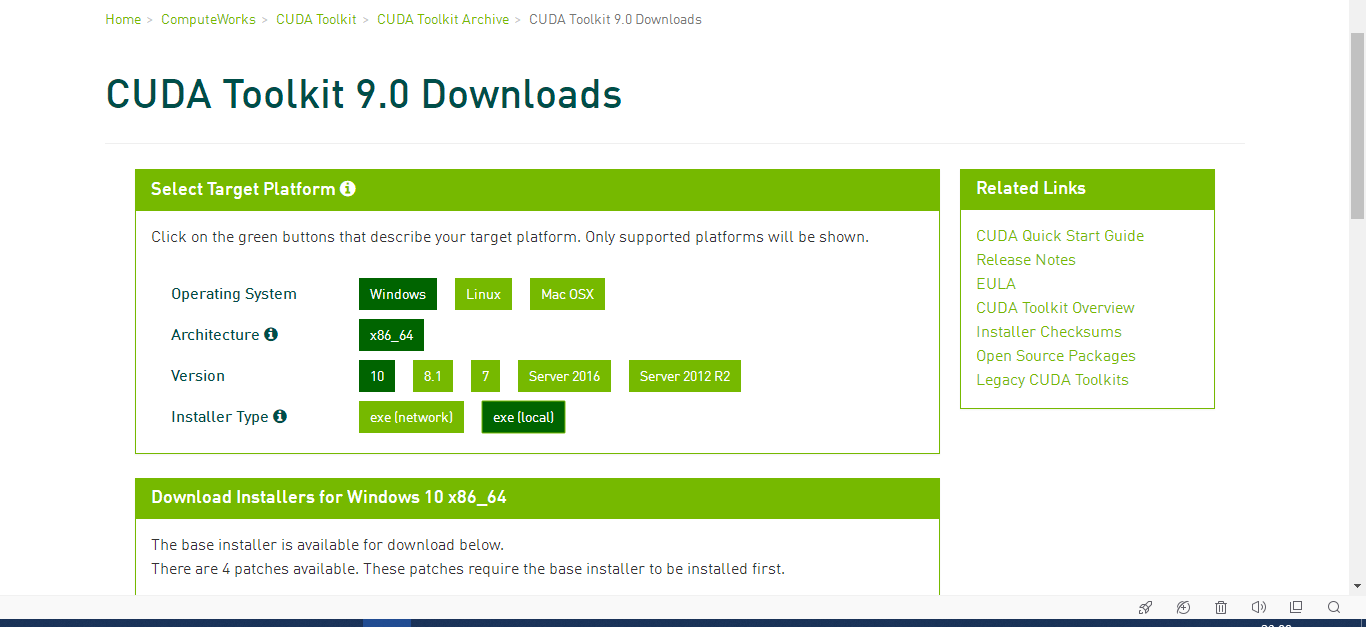
Task: Click 'Version' row label
Action: (198, 376)
